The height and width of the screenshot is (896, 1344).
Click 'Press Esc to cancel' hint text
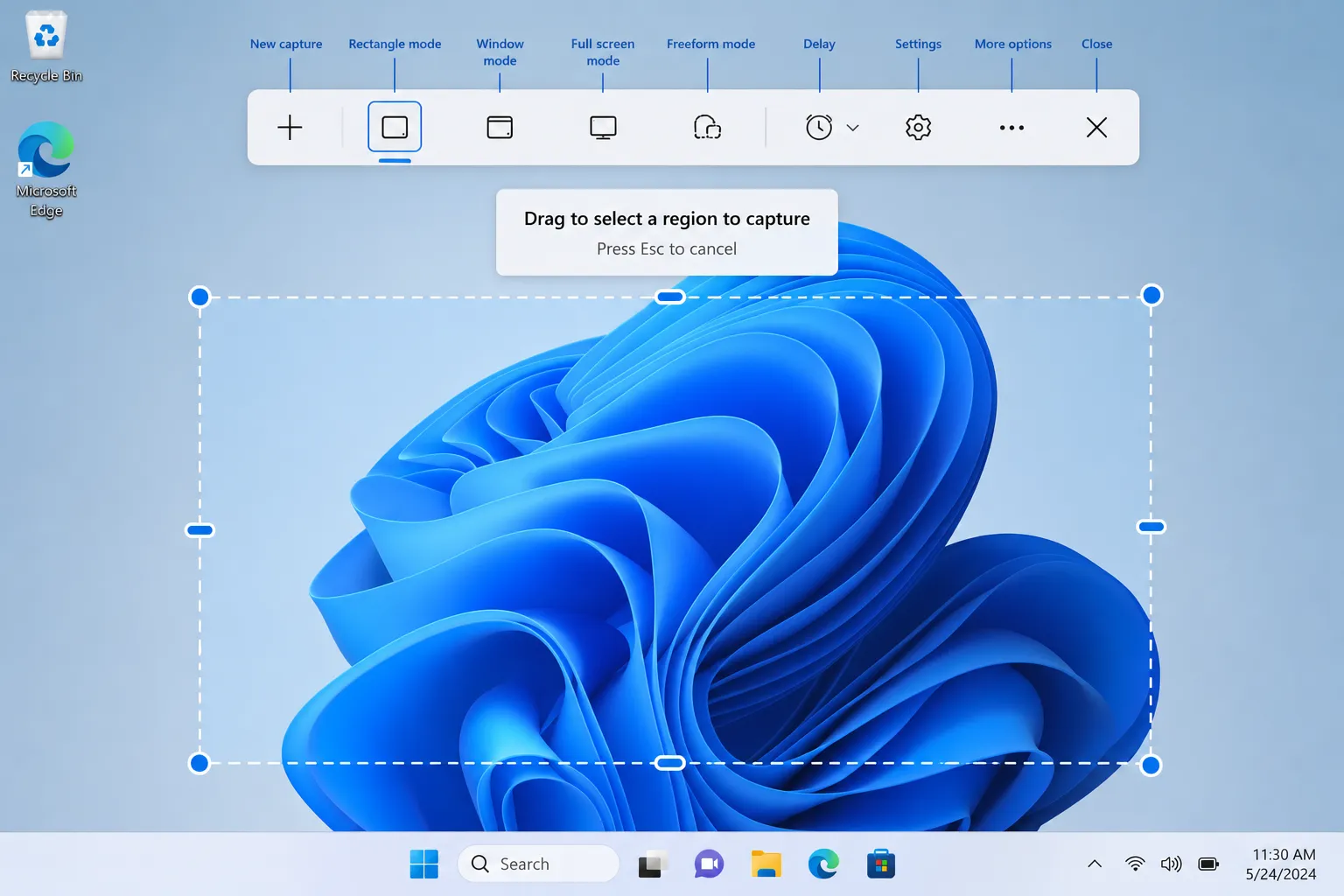pyautogui.click(x=667, y=249)
